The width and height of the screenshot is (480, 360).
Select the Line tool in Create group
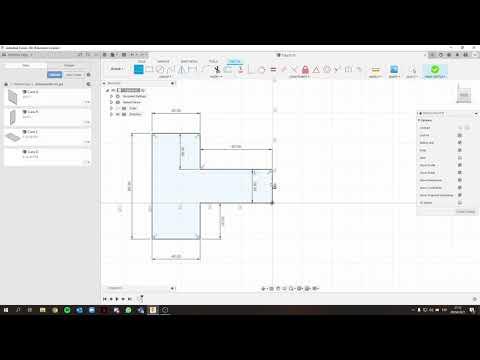[x=139, y=69]
